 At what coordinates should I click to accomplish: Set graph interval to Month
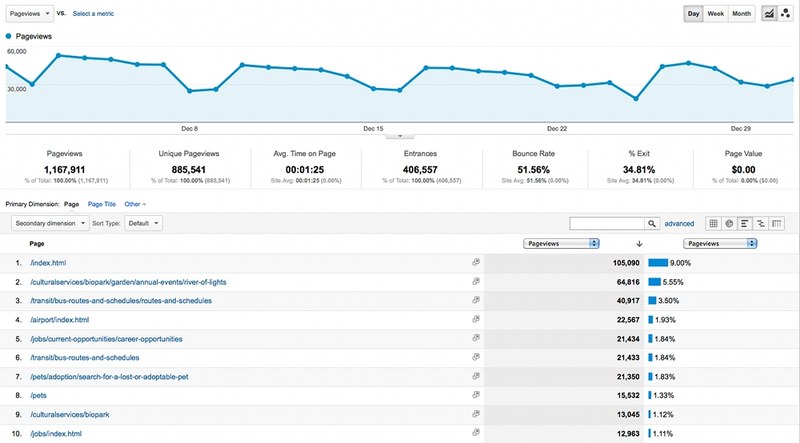741,14
